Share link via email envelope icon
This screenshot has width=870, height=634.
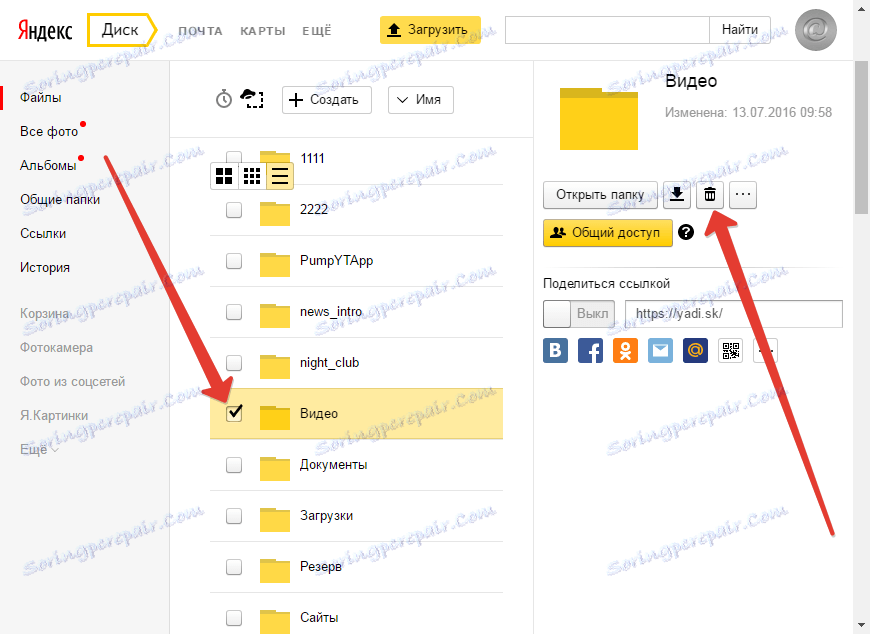[660, 351]
